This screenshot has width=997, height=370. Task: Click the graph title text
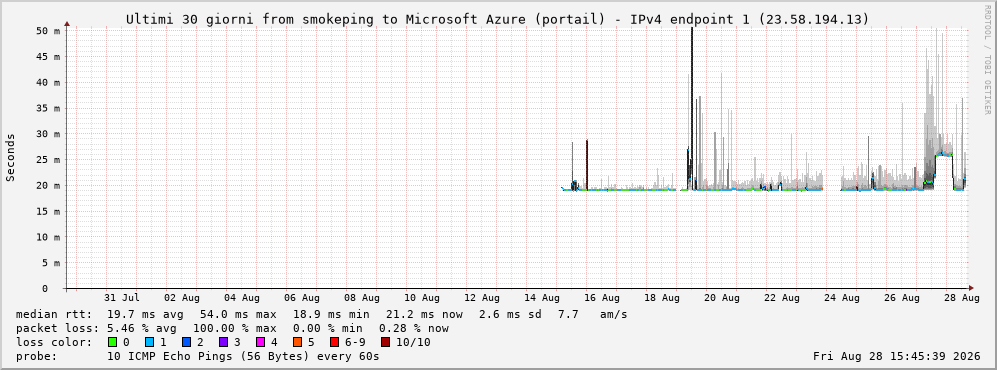tap(497, 20)
